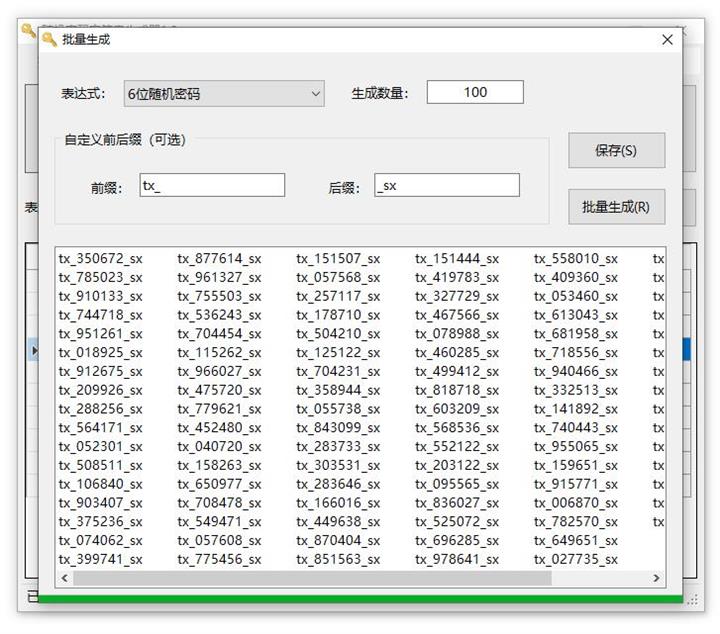The height and width of the screenshot is (634, 720).
Task: Open the 表达式 dropdown list
Action: (224, 94)
